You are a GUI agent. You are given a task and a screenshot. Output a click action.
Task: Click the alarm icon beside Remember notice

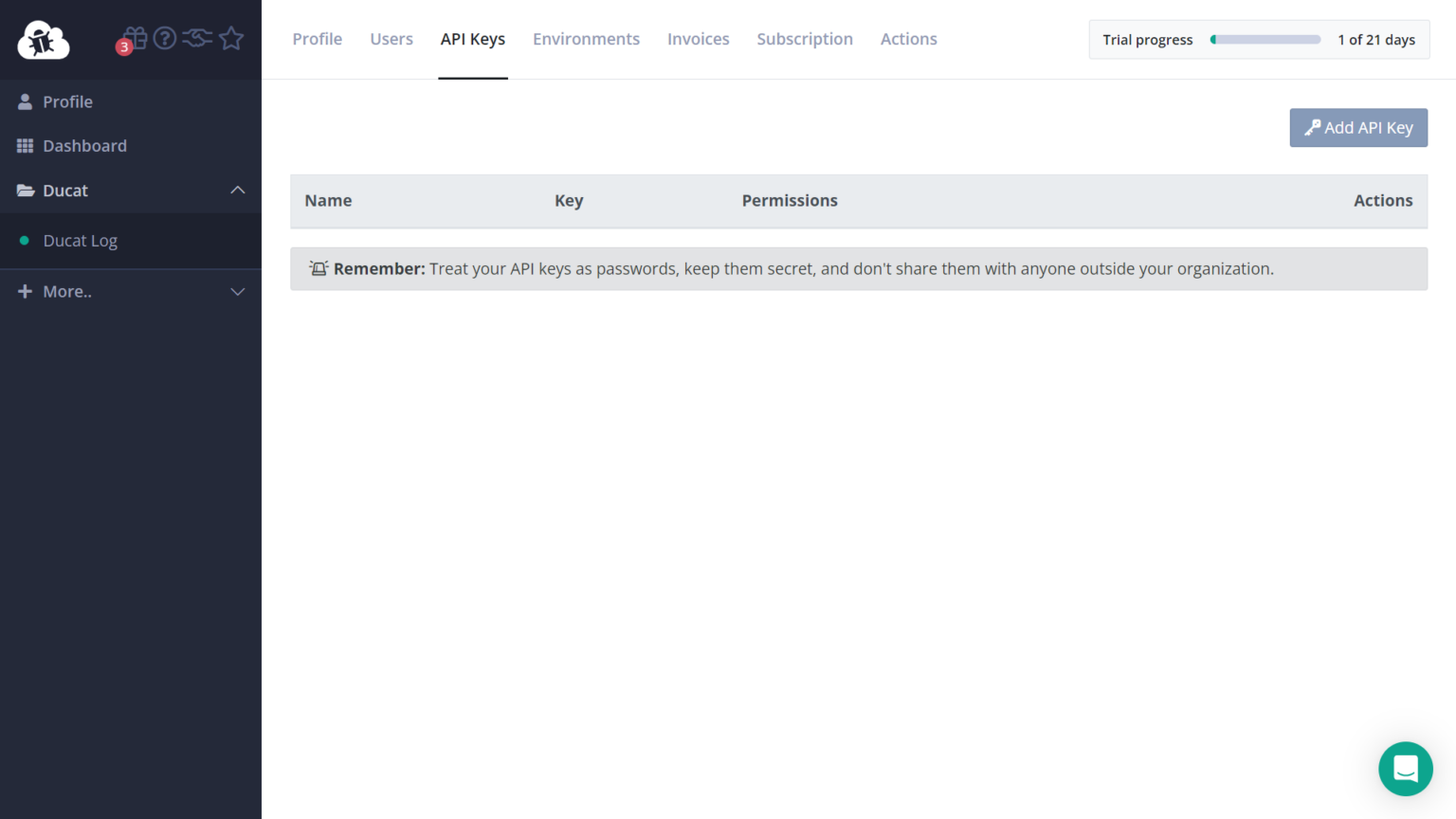[318, 268]
